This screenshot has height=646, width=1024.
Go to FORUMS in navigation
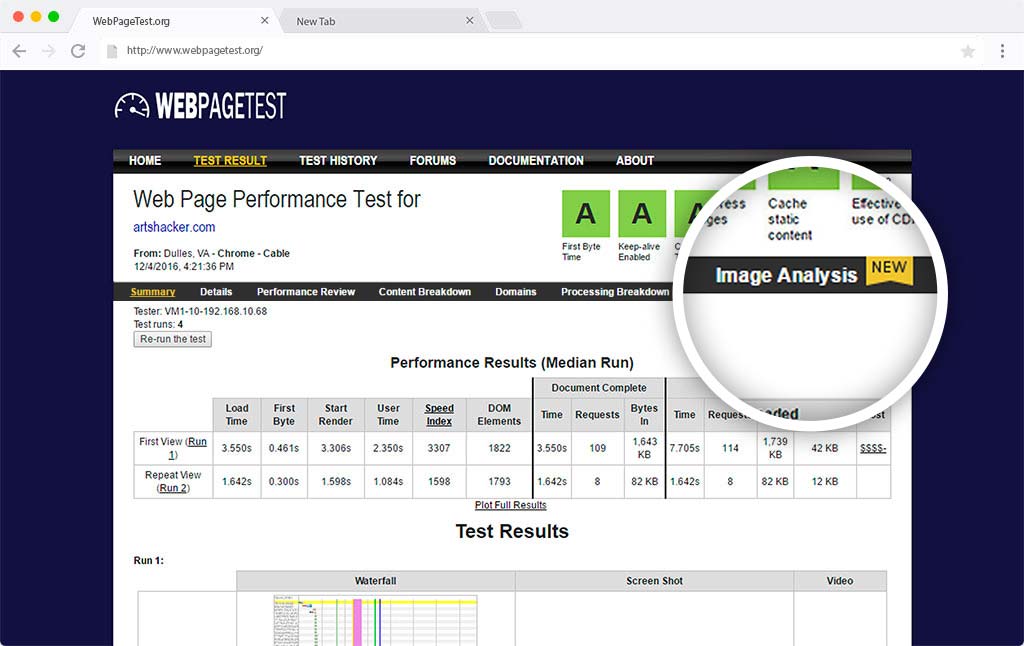click(x=432, y=161)
